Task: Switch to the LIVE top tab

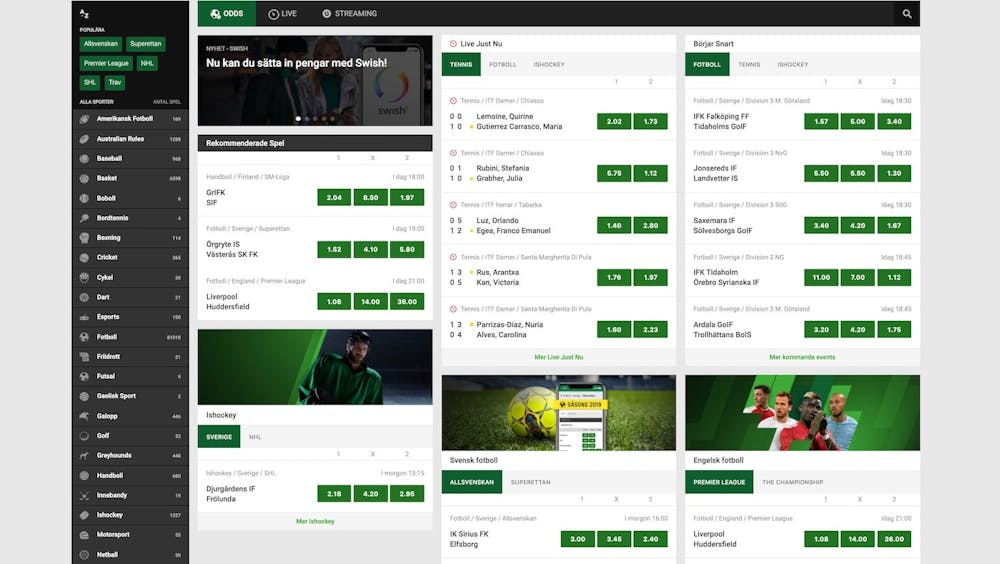Action: (283, 13)
